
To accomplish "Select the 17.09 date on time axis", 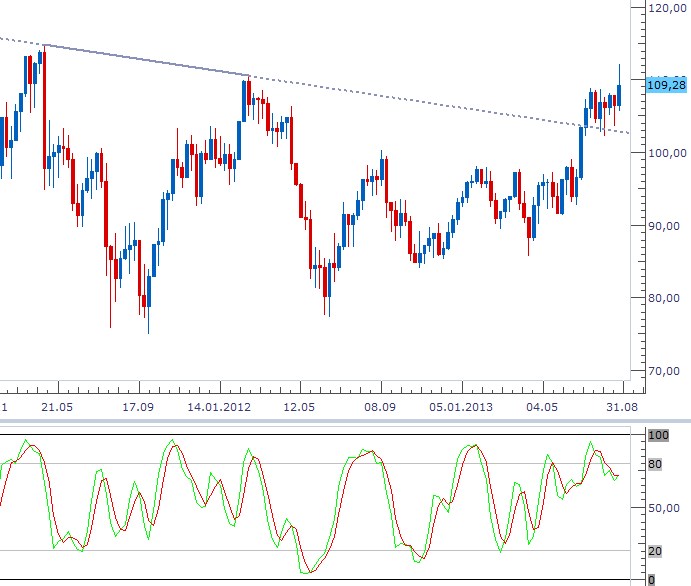I will 137,408.
